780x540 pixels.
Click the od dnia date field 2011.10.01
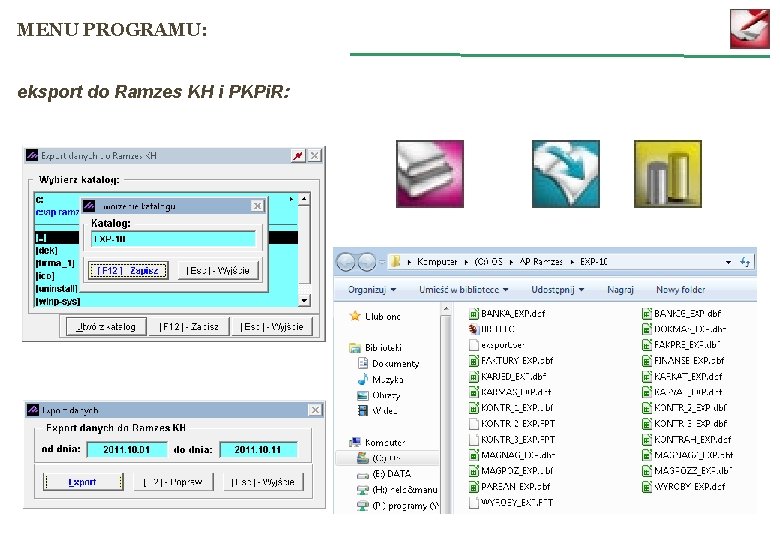point(127,450)
